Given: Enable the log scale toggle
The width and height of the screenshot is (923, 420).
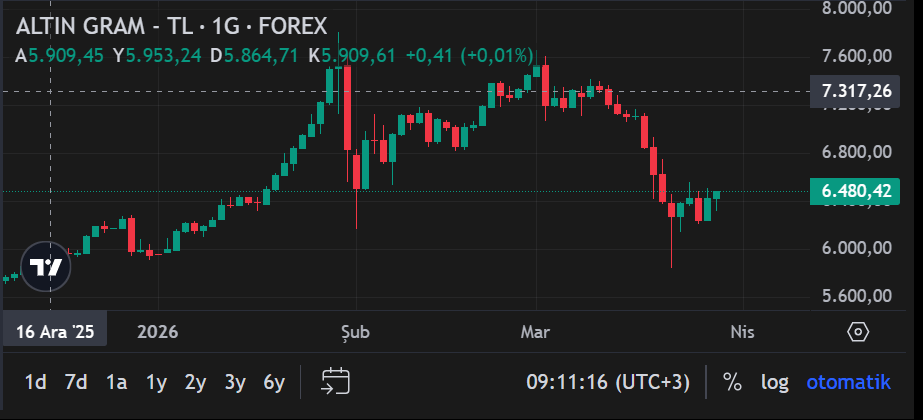Looking at the screenshot, I should [774, 382].
